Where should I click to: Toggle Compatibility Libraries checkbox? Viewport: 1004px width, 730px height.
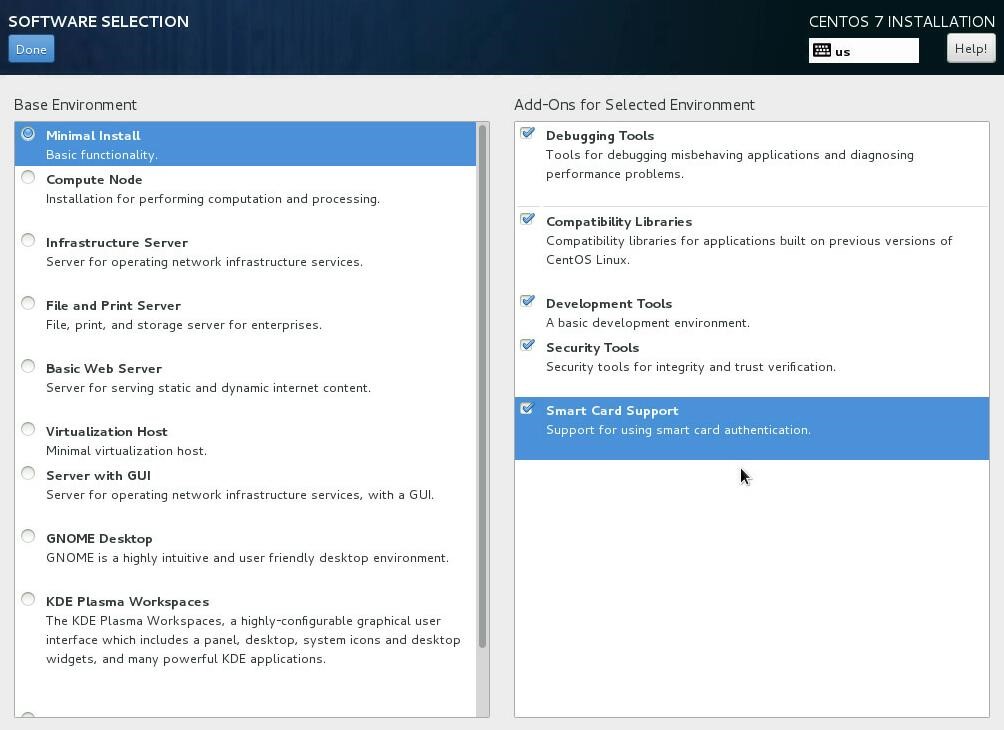pyautogui.click(x=527, y=220)
